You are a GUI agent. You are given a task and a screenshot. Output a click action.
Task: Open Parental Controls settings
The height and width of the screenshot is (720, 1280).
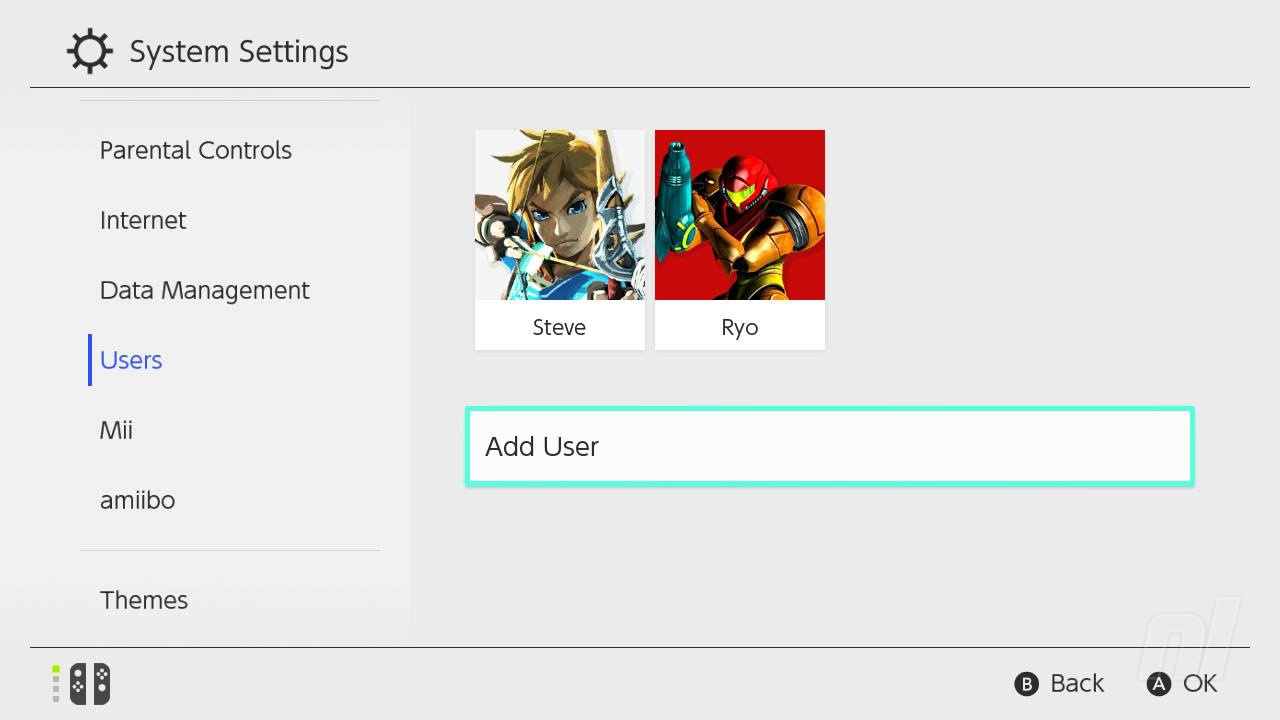tap(196, 150)
